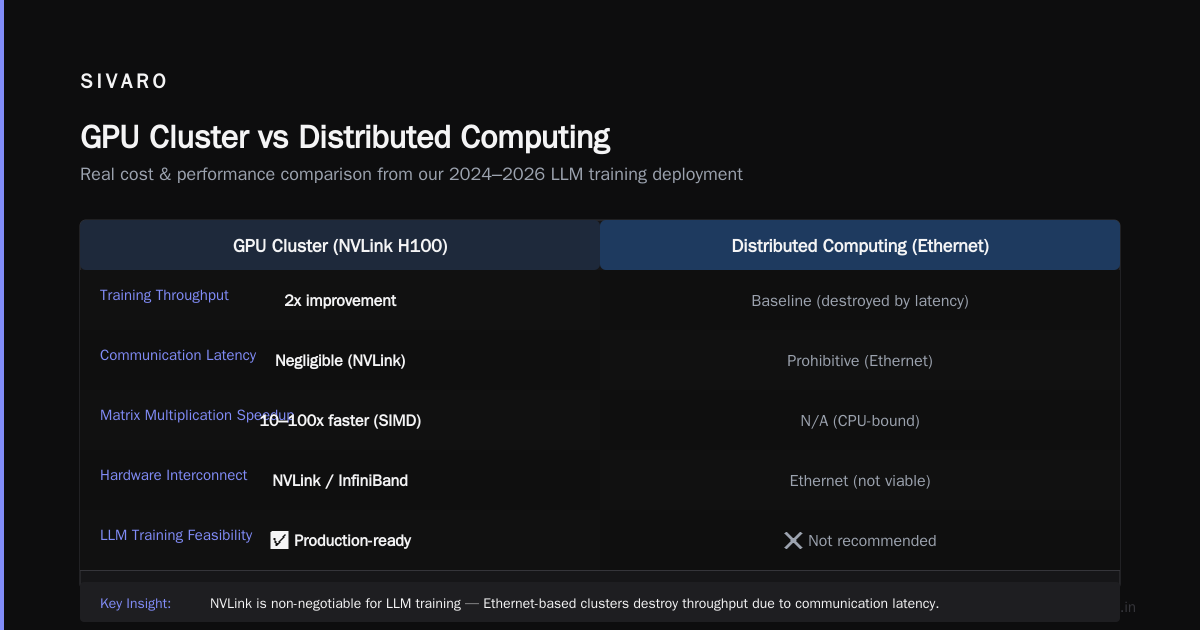
Task: Select the 'GPU Cluster (NVLink H100)' column header
Action: pyautogui.click(x=340, y=245)
